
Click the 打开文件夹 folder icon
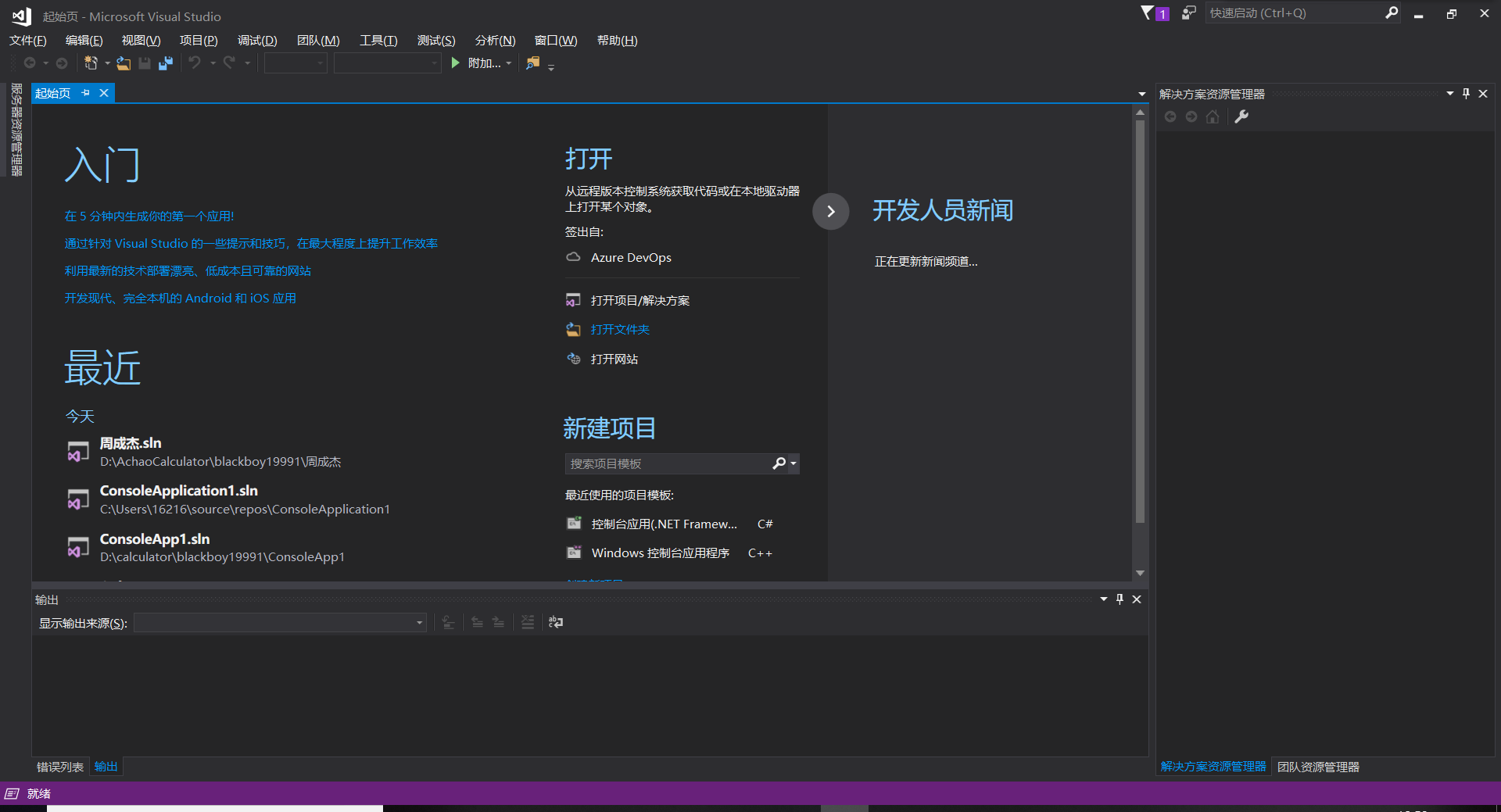573,329
